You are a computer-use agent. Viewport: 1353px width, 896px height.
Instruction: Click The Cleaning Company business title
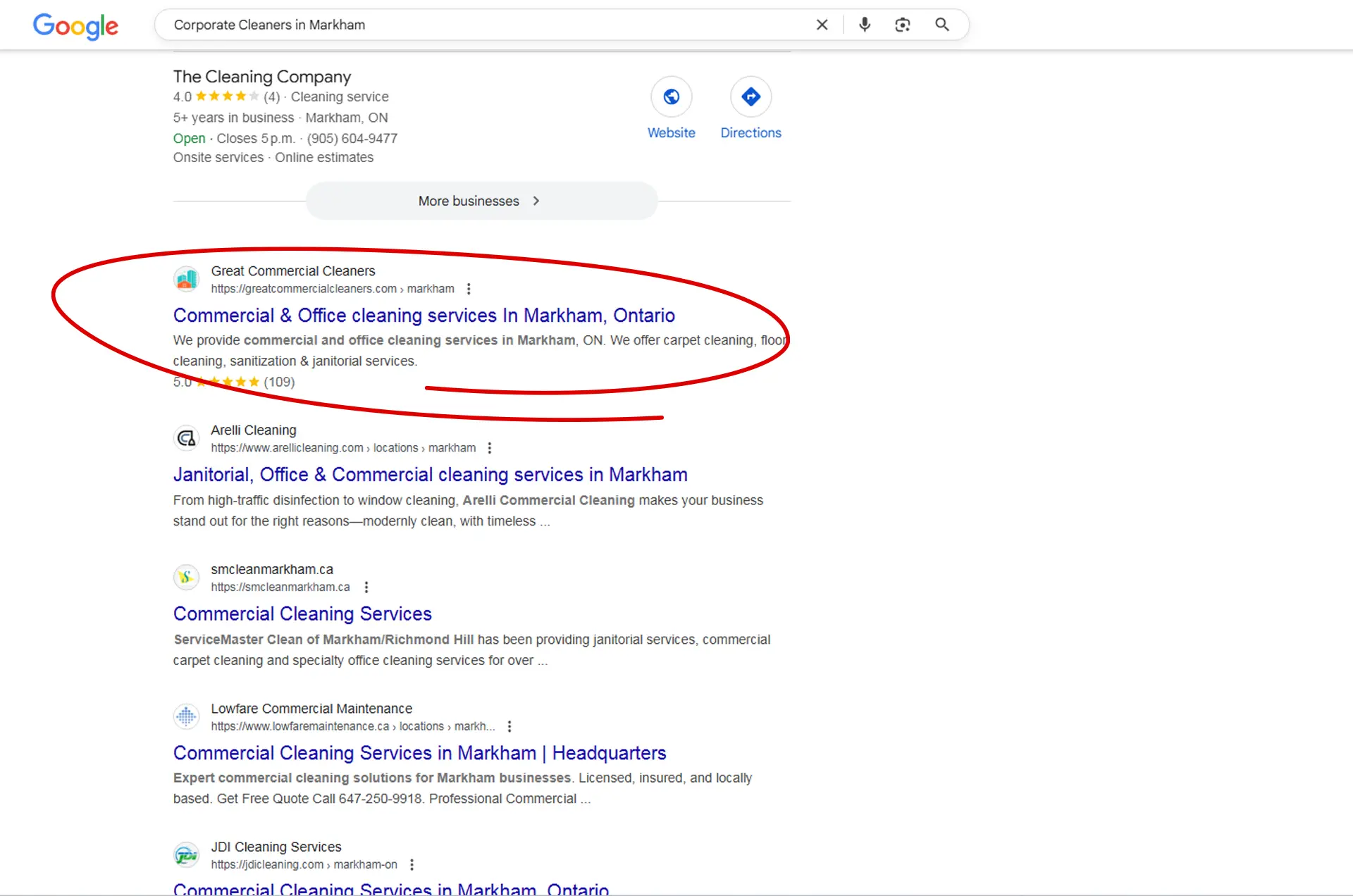point(261,76)
